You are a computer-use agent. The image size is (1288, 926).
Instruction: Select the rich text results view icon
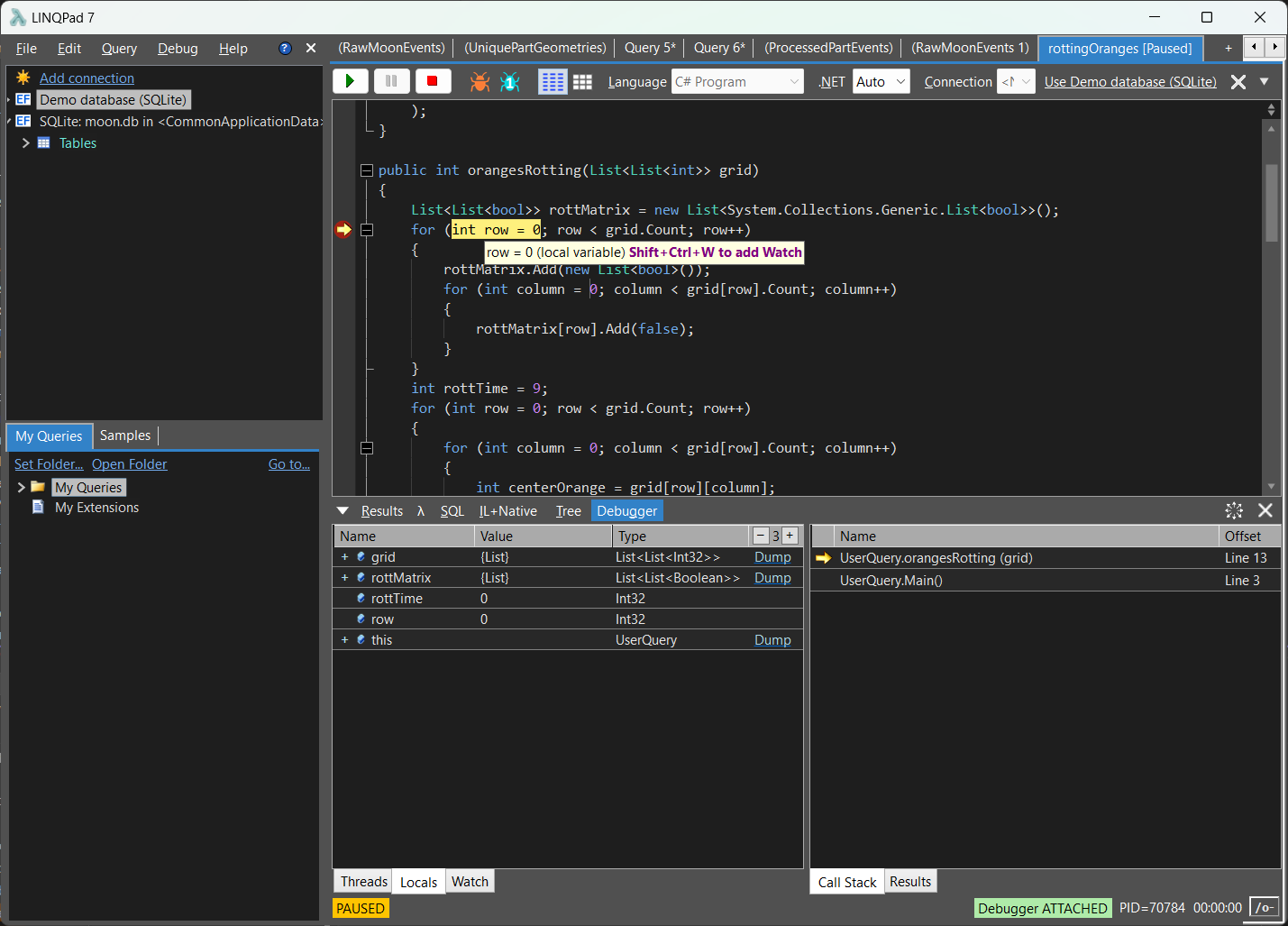pos(552,82)
